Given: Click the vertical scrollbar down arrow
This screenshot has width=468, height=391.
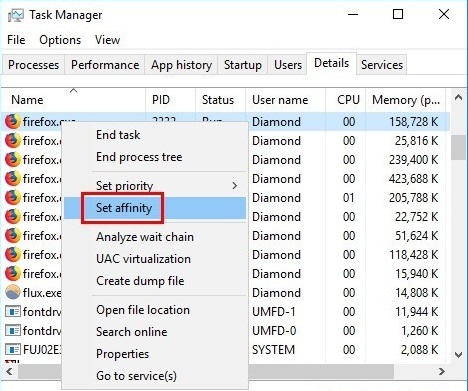Looking at the screenshot, I should click(x=459, y=354).
